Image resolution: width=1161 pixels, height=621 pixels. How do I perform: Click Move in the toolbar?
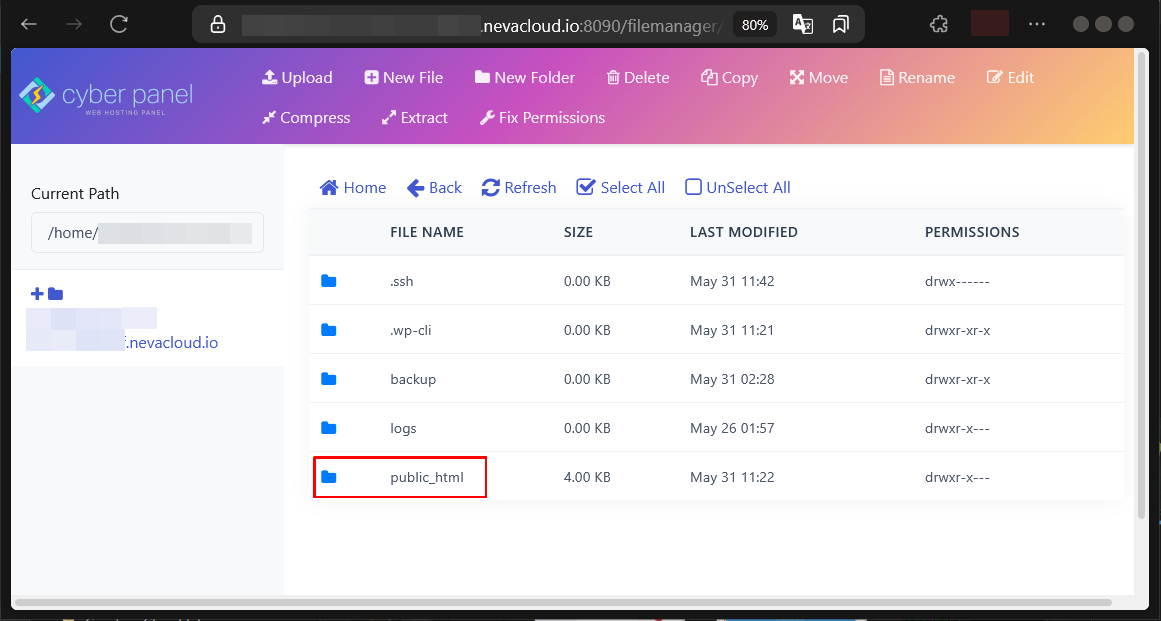pyautogui.click(x=819, y=78)
